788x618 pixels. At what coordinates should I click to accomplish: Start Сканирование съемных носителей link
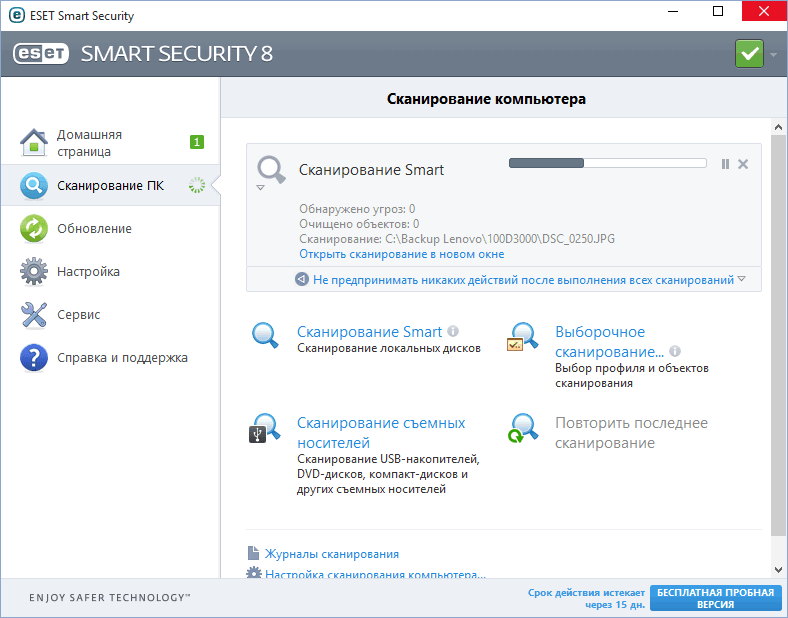[381, 433]
